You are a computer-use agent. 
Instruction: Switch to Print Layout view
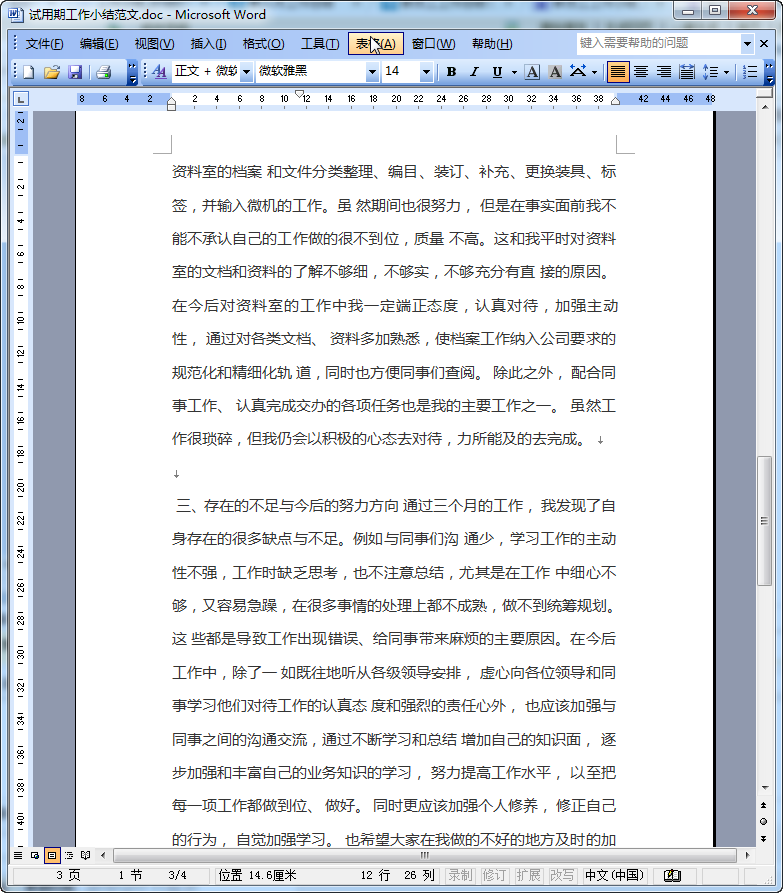[52, 855]
